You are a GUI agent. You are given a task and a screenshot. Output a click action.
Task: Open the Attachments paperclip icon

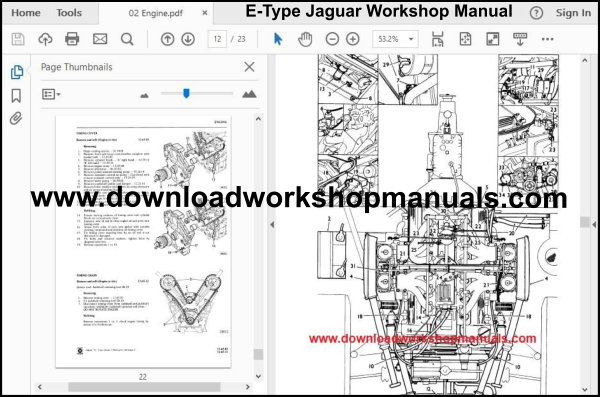(x=16, y=118)
